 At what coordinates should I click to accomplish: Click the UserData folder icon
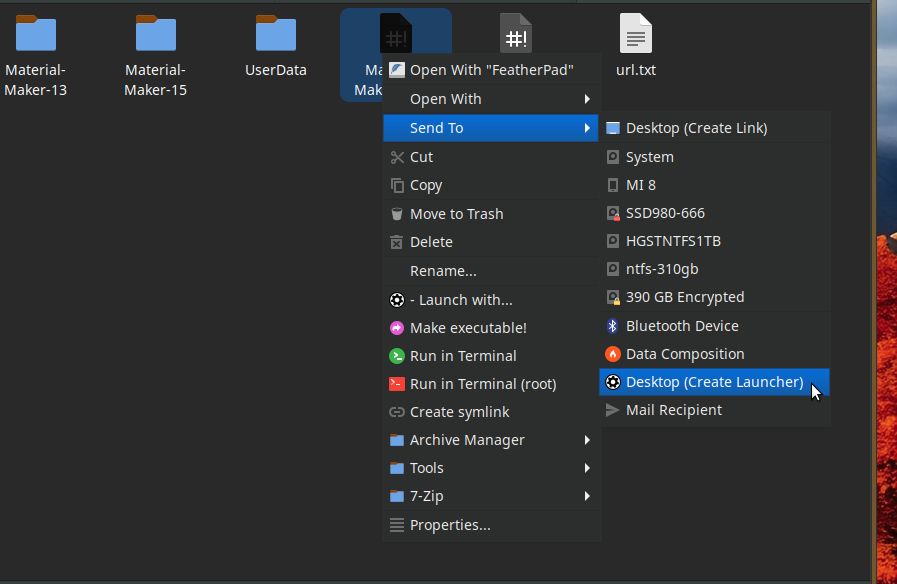click(x=276, y=34)
